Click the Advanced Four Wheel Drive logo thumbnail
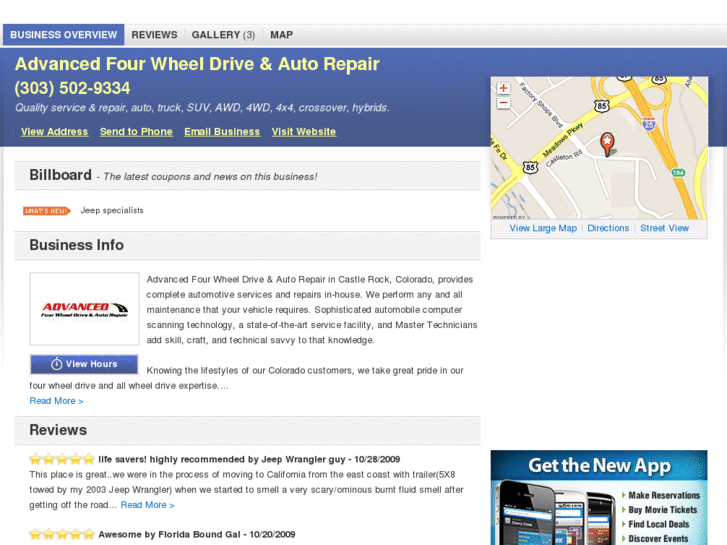The height and width of the screenshot is (545, 727). click(84, 309)
